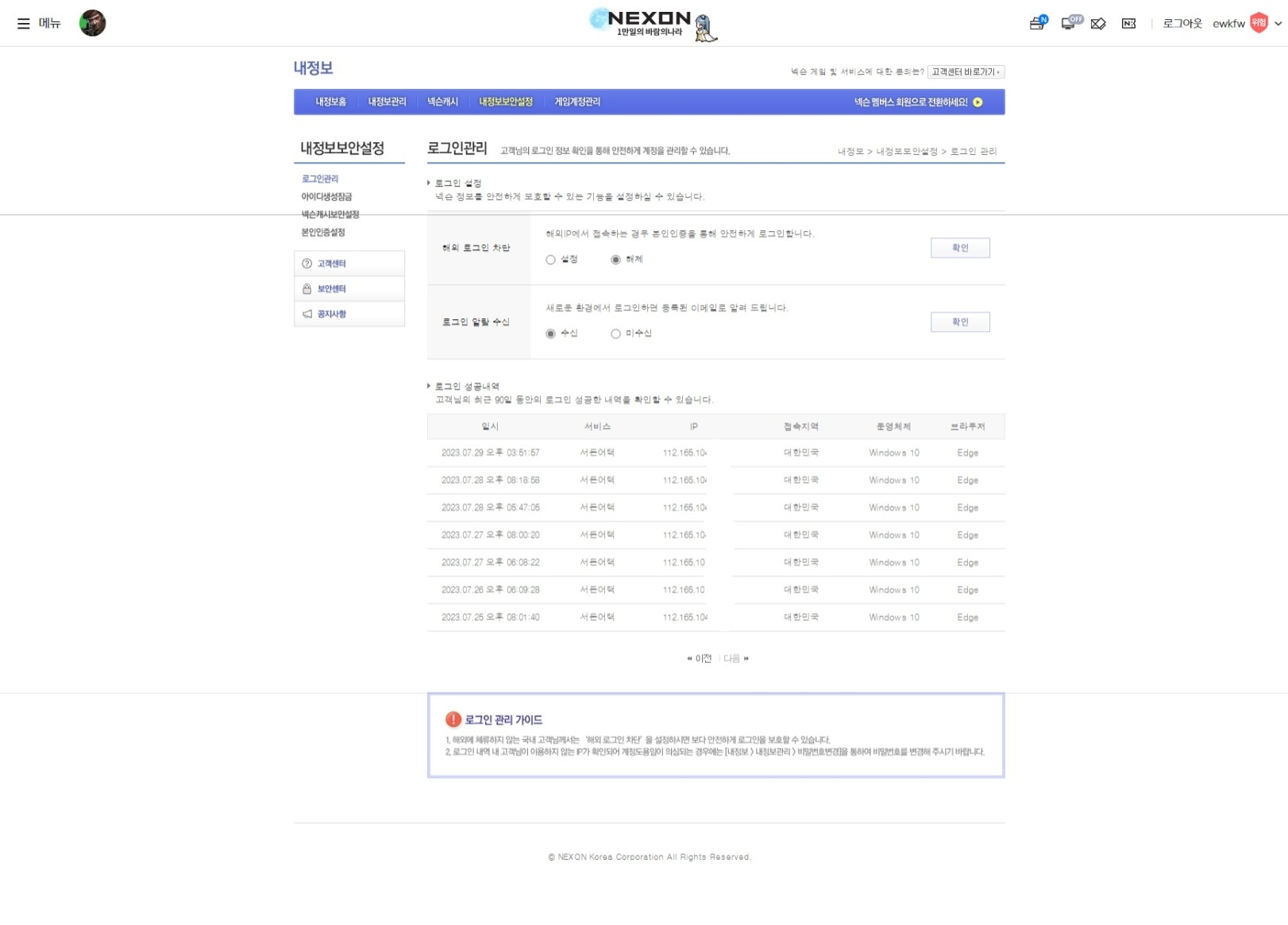The image size is (1288, 925).
Task: Open the hamburger 메뉴 icon
Action: pos(24,24)
